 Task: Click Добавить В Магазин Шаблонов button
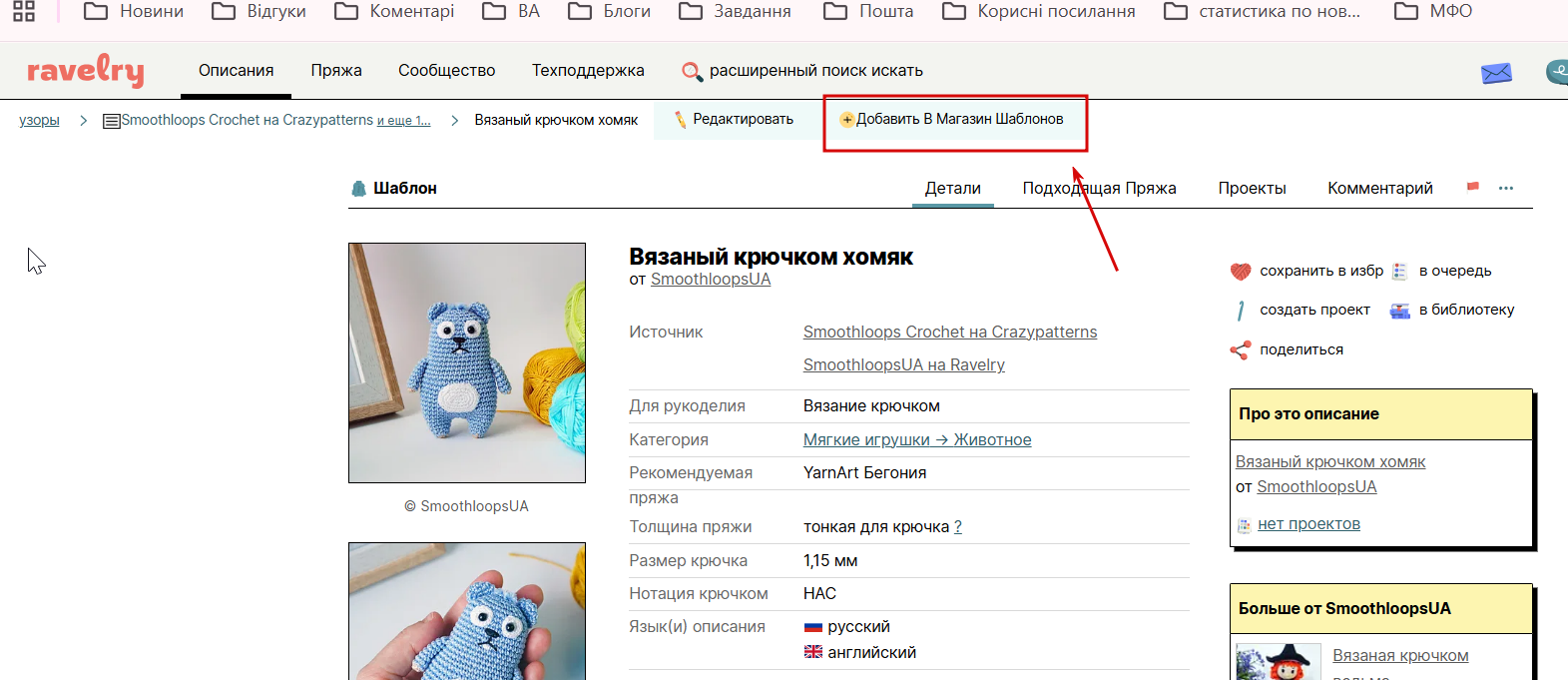coord(953,119)
